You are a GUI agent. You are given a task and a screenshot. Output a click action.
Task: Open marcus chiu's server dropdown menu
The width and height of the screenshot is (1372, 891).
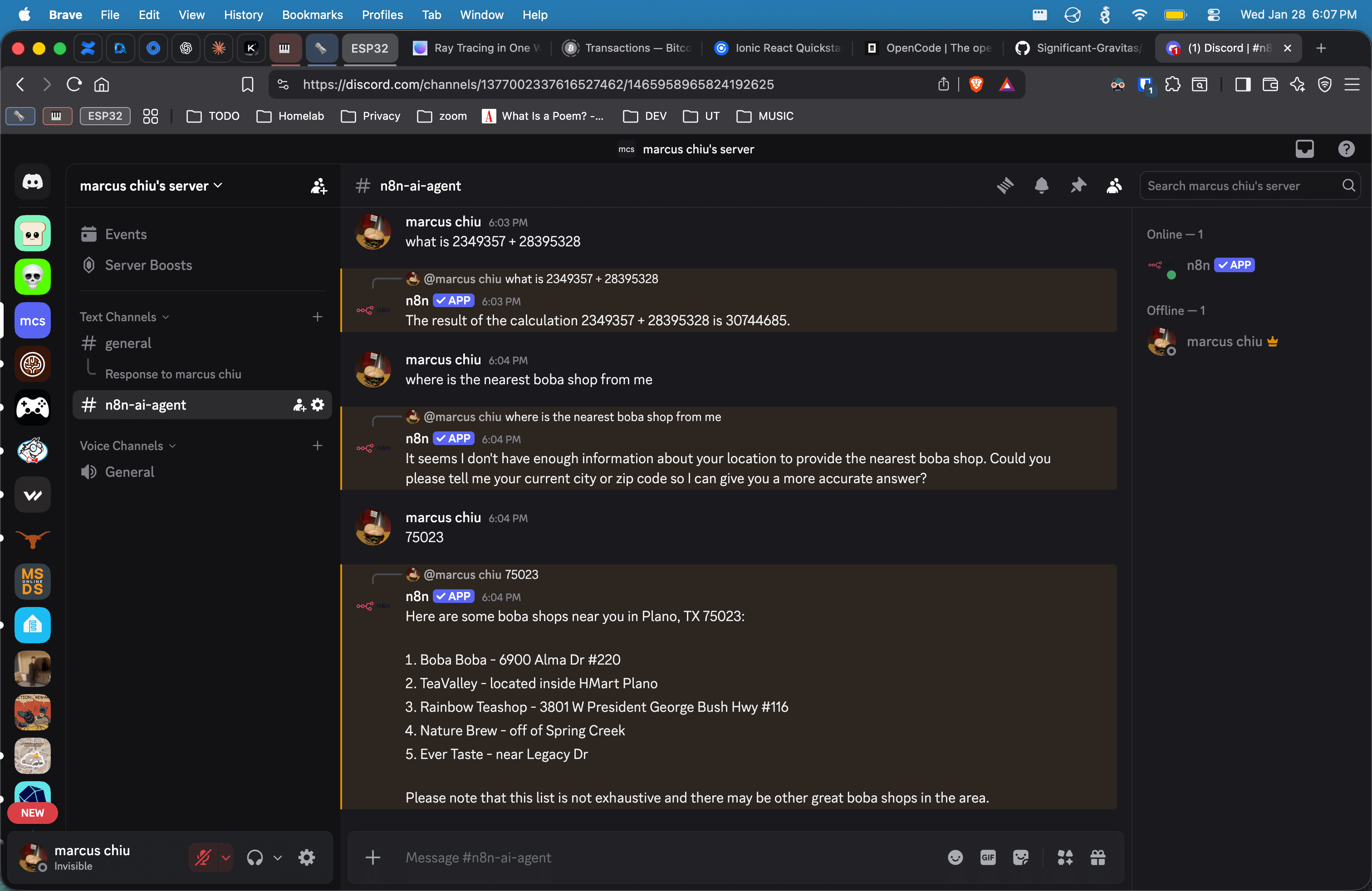point(151,186)
